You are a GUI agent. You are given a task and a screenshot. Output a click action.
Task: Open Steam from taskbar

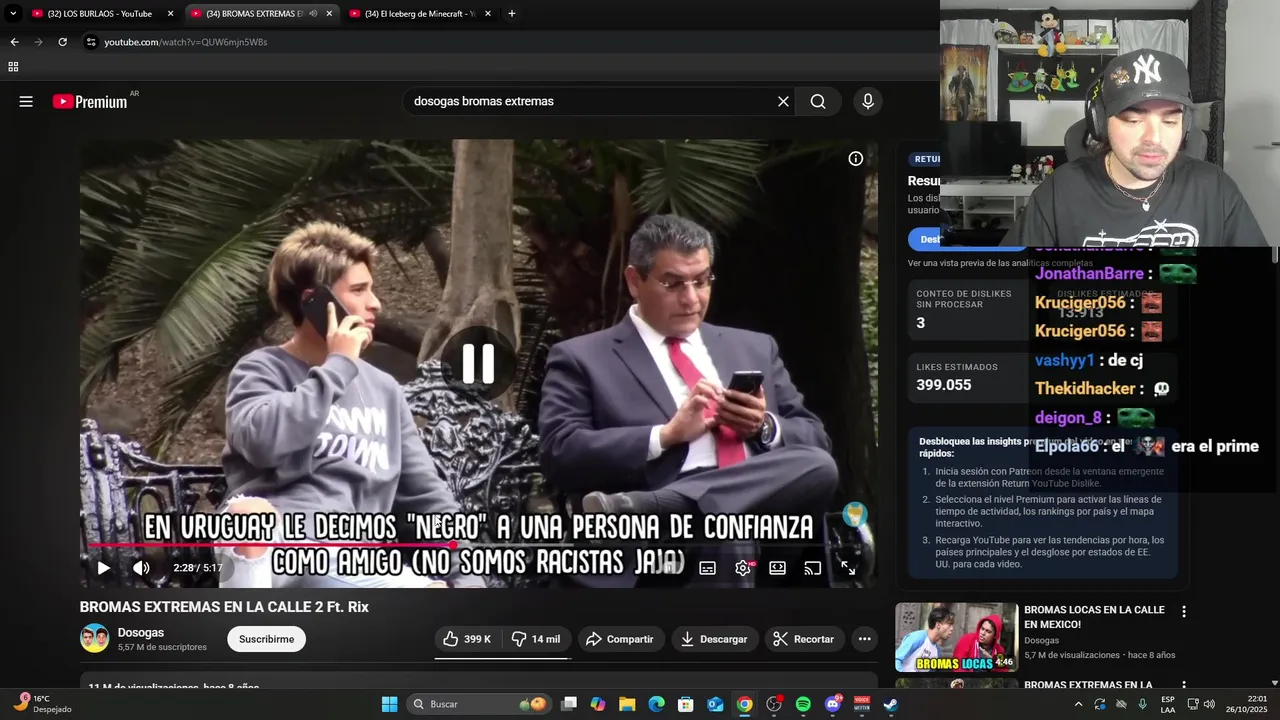tap(890, 704)
